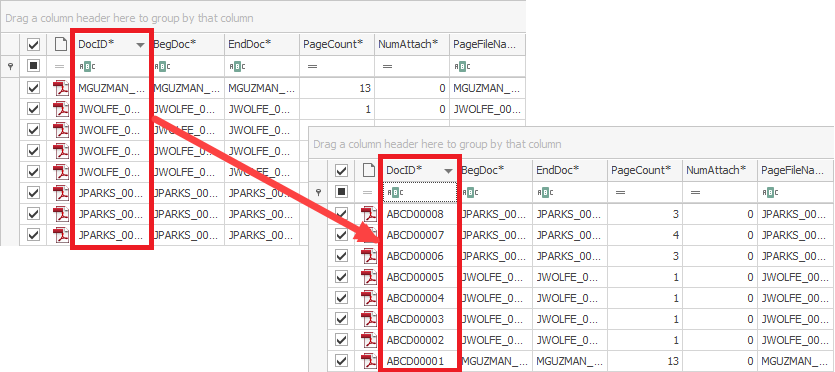Open the DocID sort dropdown arrow in the right grid
This screenshot has width=835, height=372.
pos(448,171)
